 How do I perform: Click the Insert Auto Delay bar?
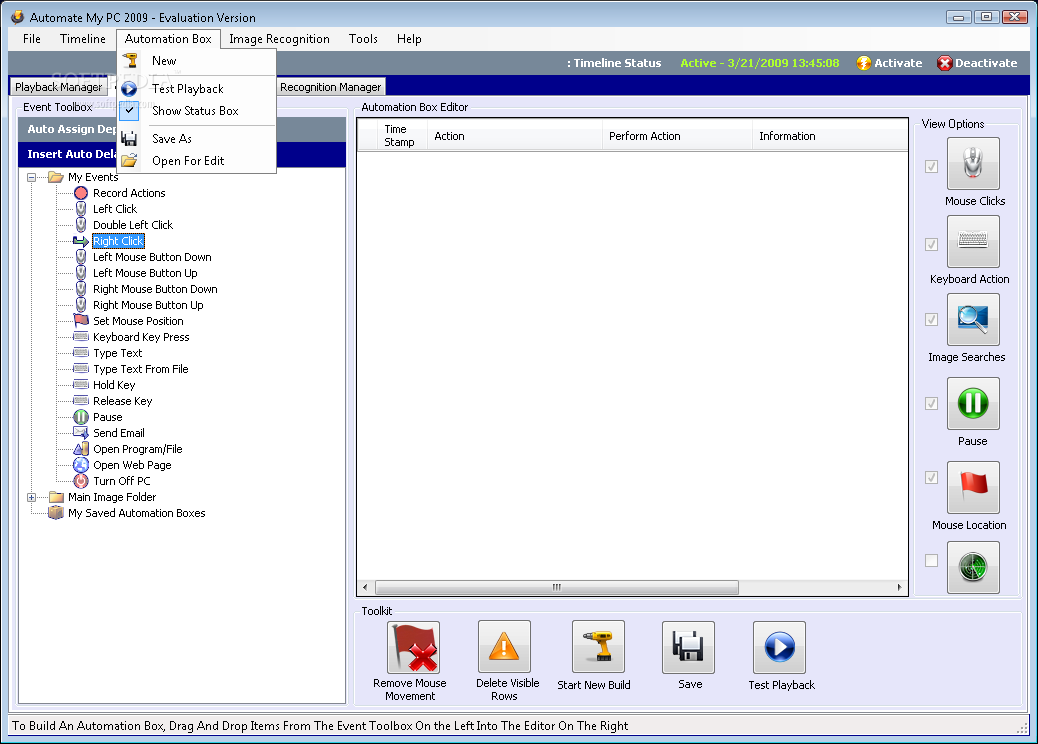coord(68,154)
